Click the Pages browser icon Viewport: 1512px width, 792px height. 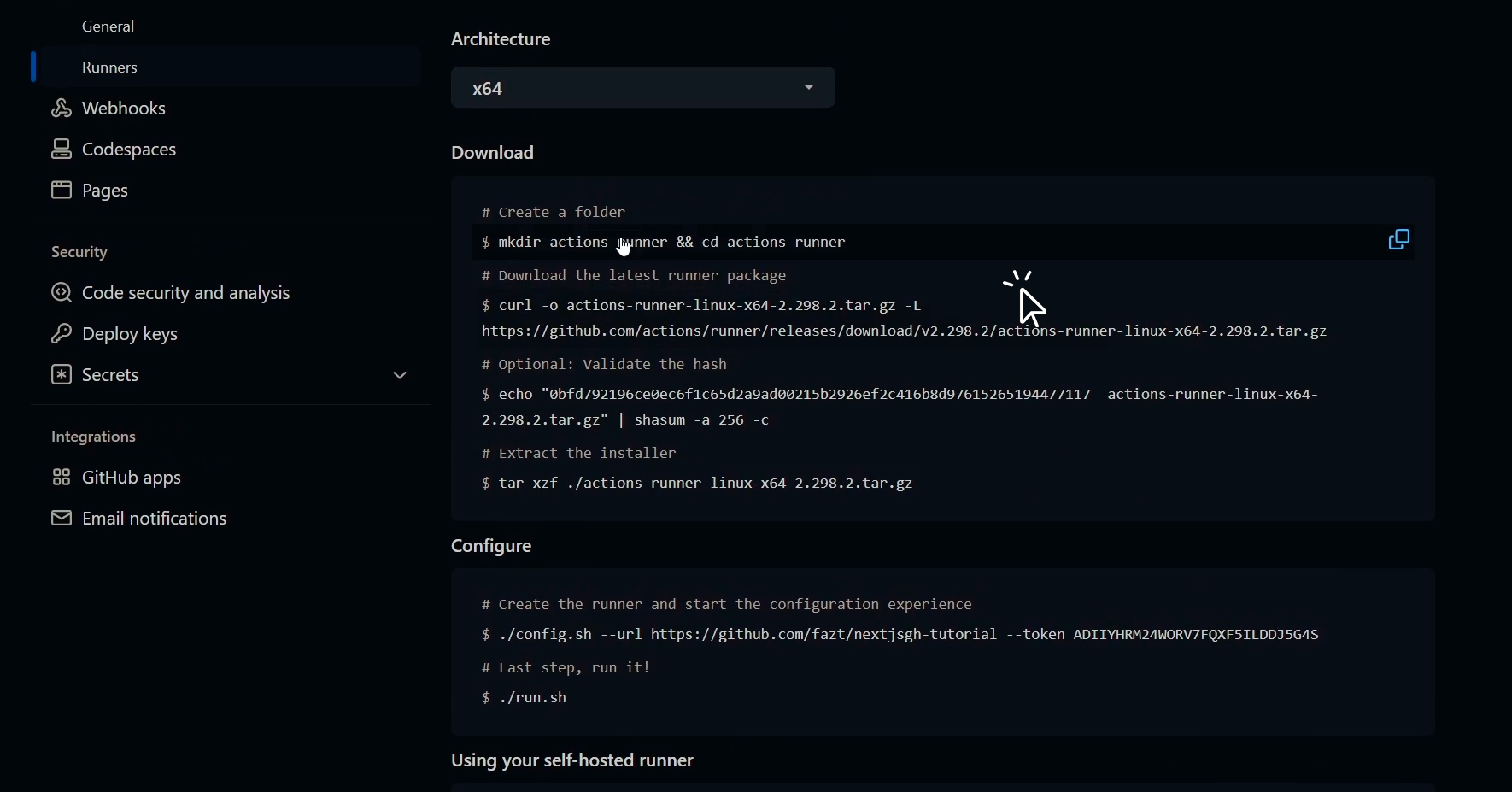click(x=61, y=191)
